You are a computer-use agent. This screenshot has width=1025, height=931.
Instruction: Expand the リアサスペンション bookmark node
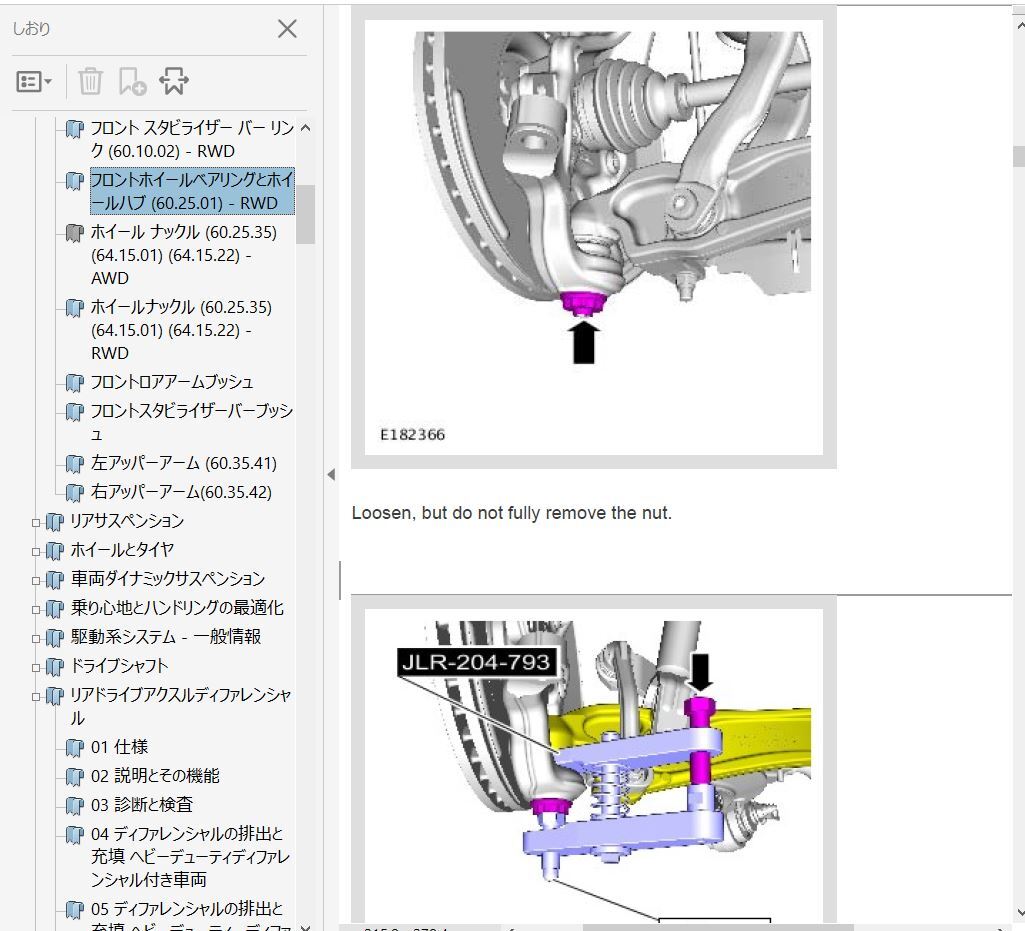37,522
